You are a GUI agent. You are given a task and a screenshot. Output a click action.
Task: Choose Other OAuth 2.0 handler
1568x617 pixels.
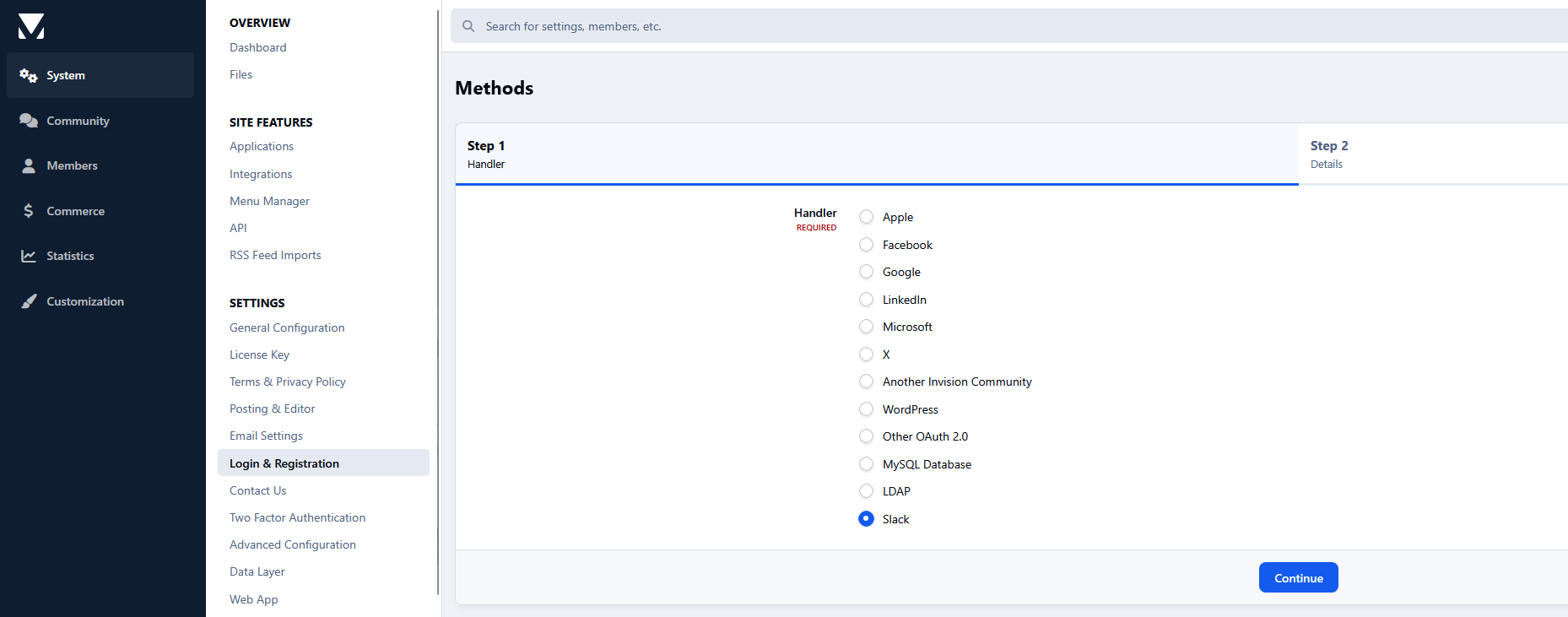pos(866,436)
